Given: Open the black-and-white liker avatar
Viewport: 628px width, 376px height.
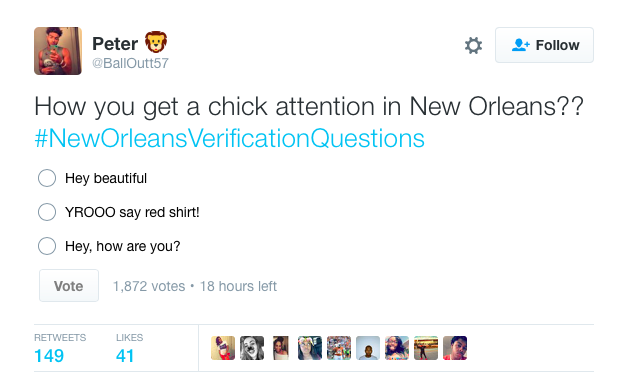Looking at the screenshot, I should 252,348.
